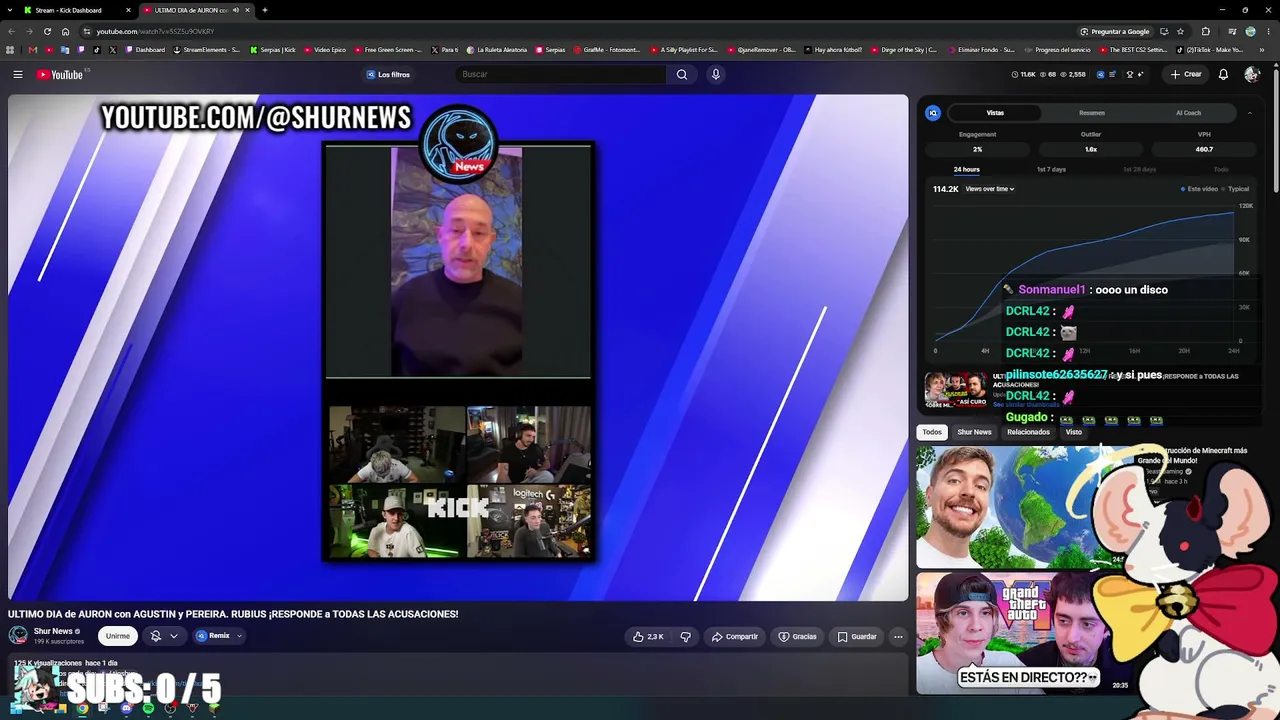Click the Chrome icon in the taskbar
Screen dimensions: 1280x720
pyautogui.click(x=83, y=708)
